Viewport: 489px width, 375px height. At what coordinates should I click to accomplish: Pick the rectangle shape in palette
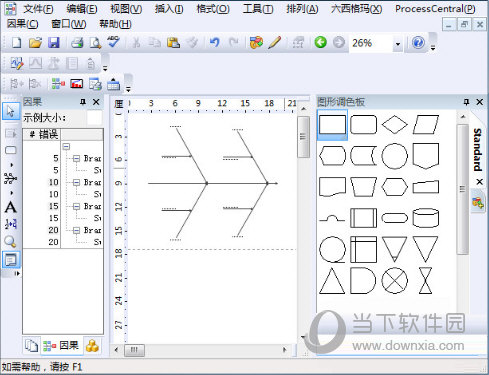[x=332, y=125]
